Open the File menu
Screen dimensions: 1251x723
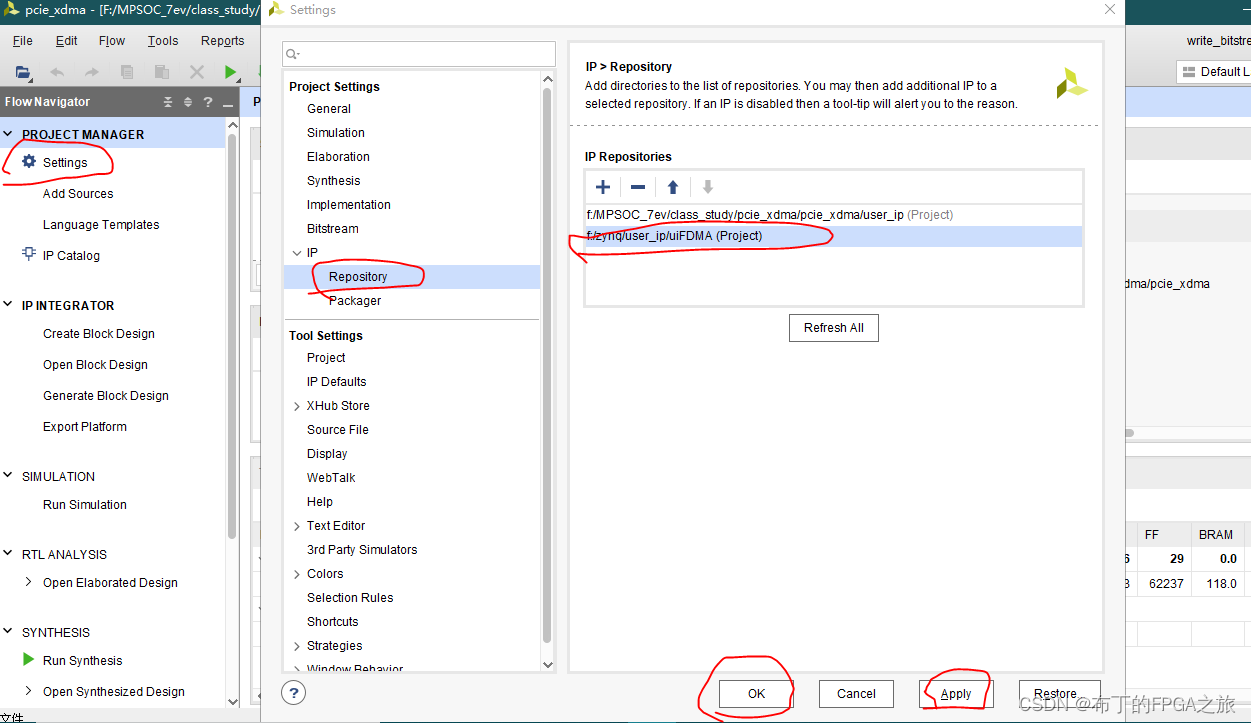pyautogui.click(x=22, y=41)
